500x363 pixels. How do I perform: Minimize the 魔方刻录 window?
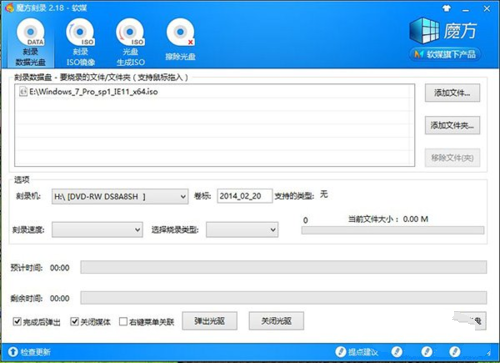click(x=466, y=10)
